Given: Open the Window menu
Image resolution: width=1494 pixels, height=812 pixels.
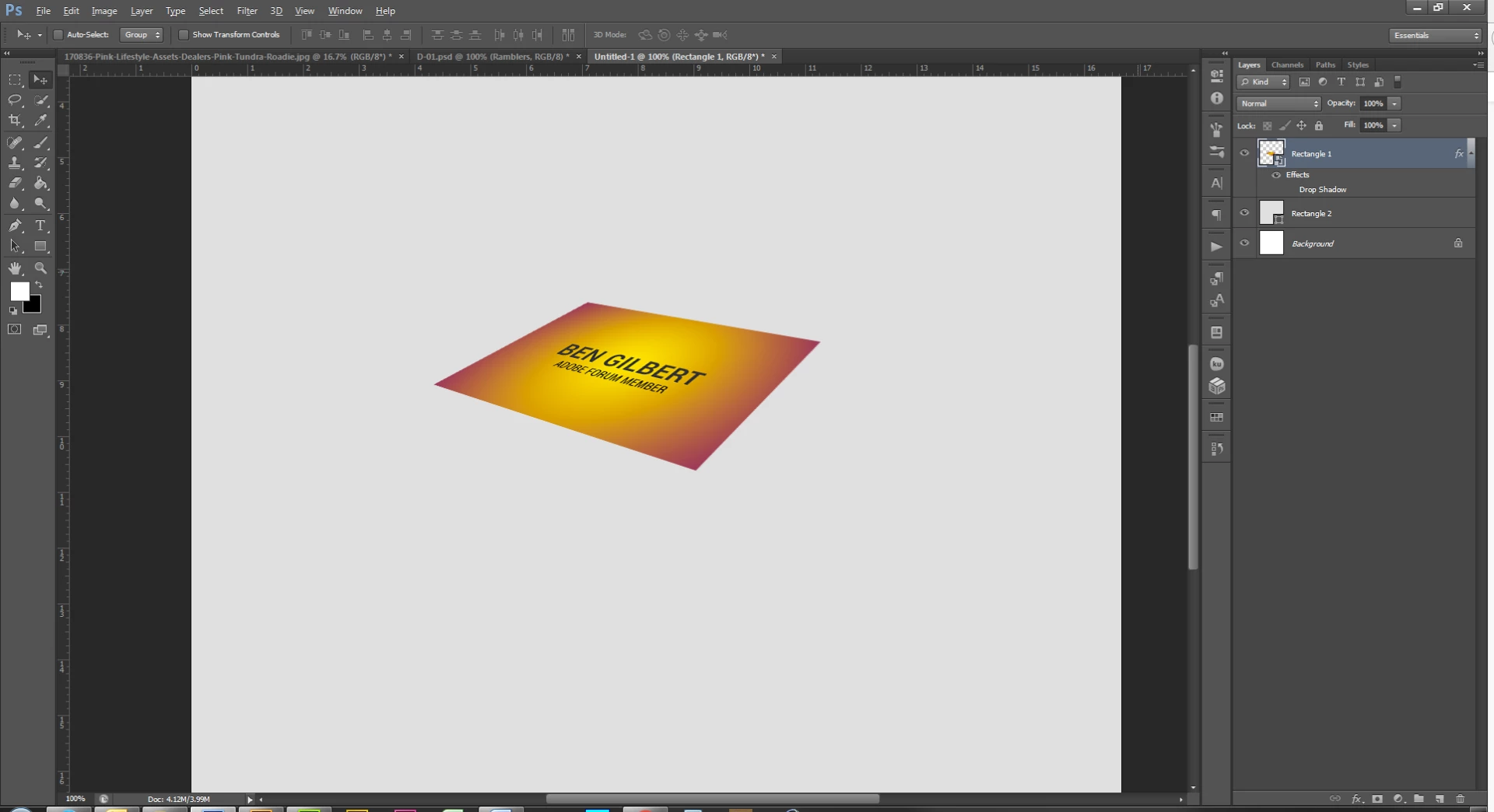Looking at the screenshot, I should tap(345, 11).
